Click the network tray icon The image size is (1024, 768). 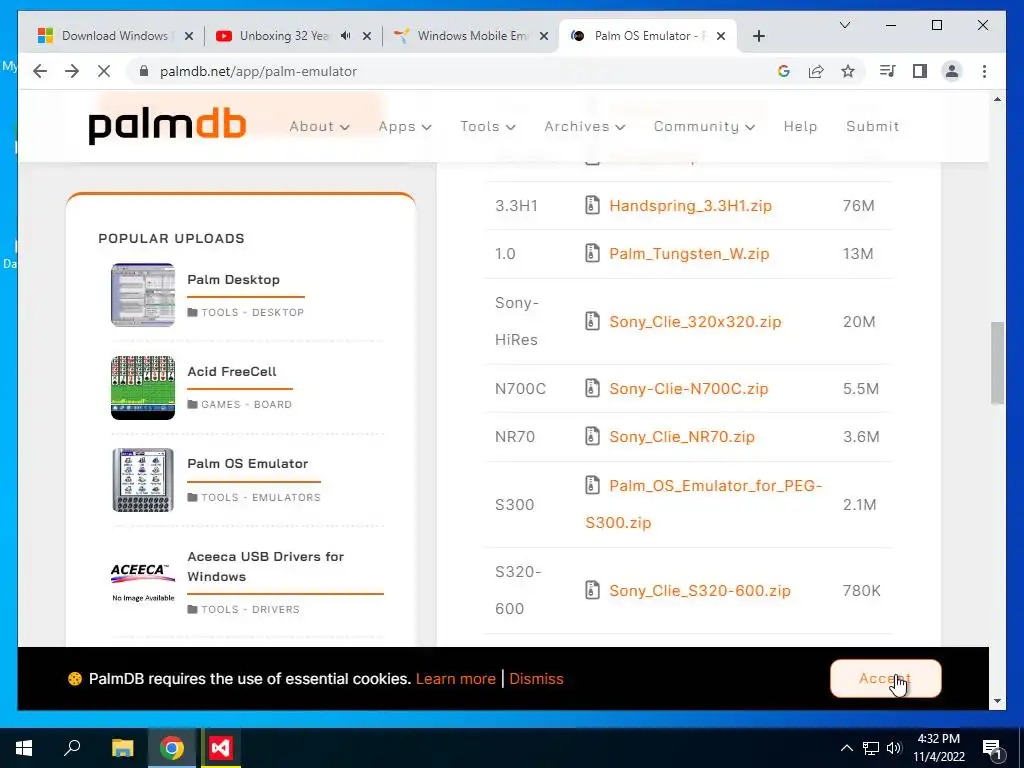tap(871, 748)
